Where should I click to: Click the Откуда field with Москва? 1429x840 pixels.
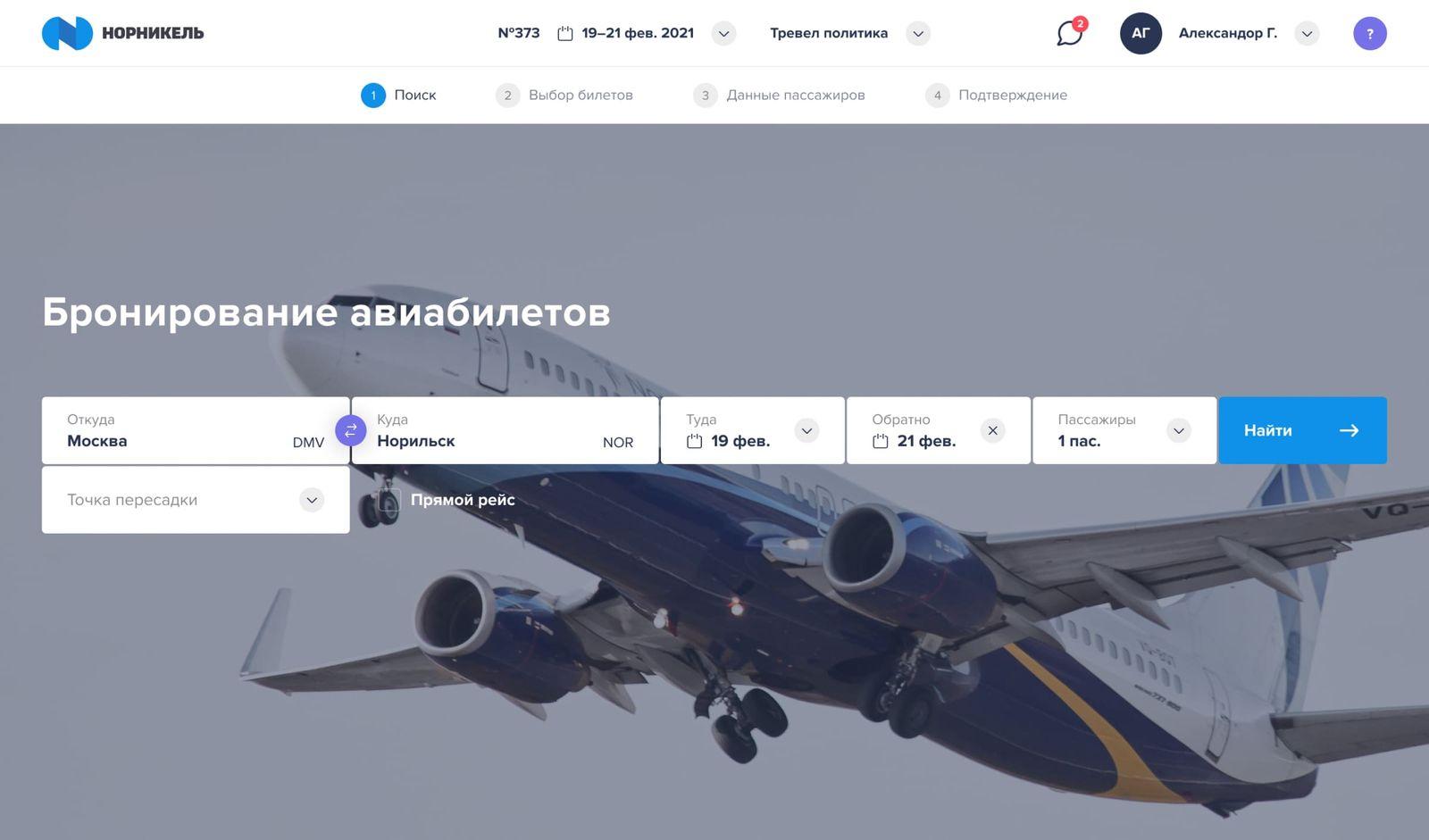tap(196, 430)
